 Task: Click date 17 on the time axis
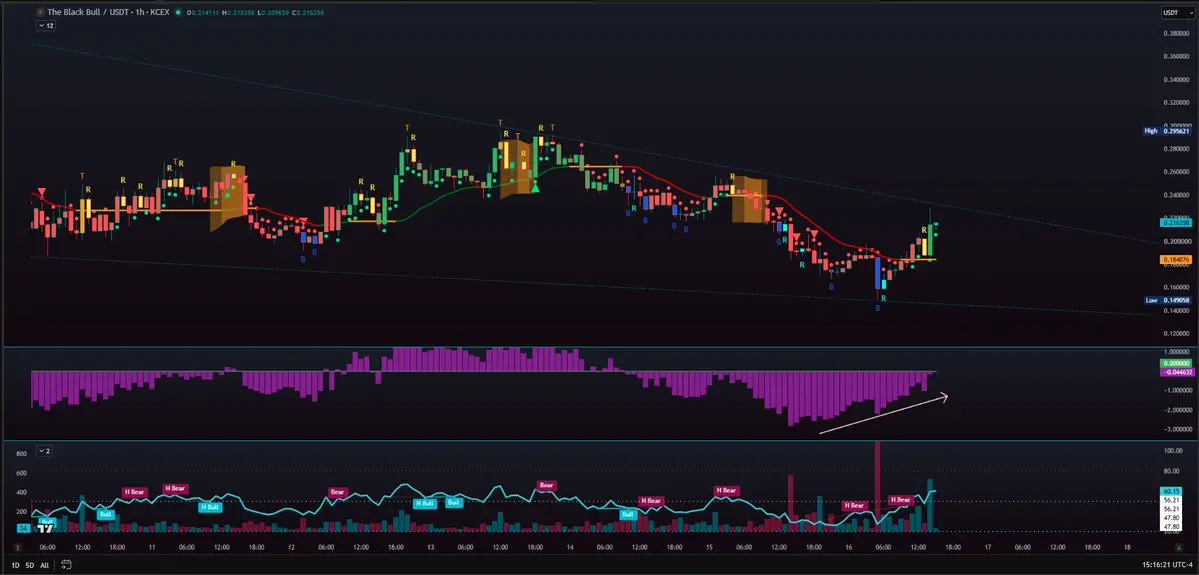pyautogui.click(x=988, y=547)
